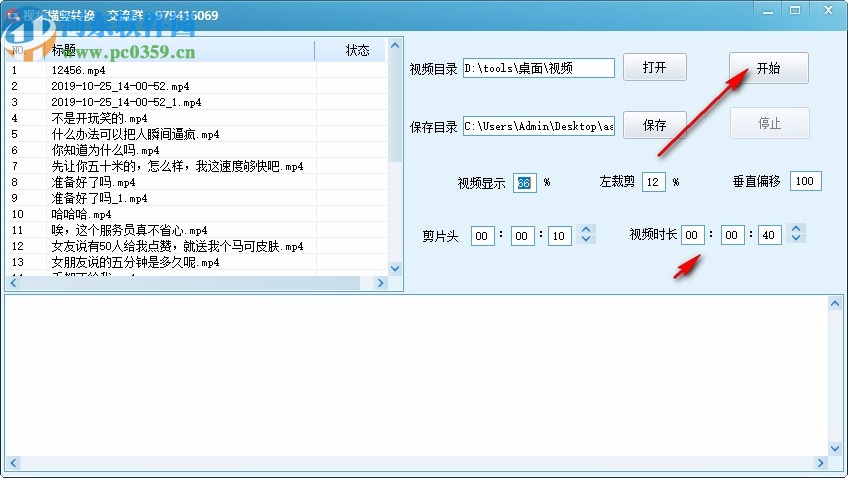
Task: Close the application window
Action: pos(828,10)
